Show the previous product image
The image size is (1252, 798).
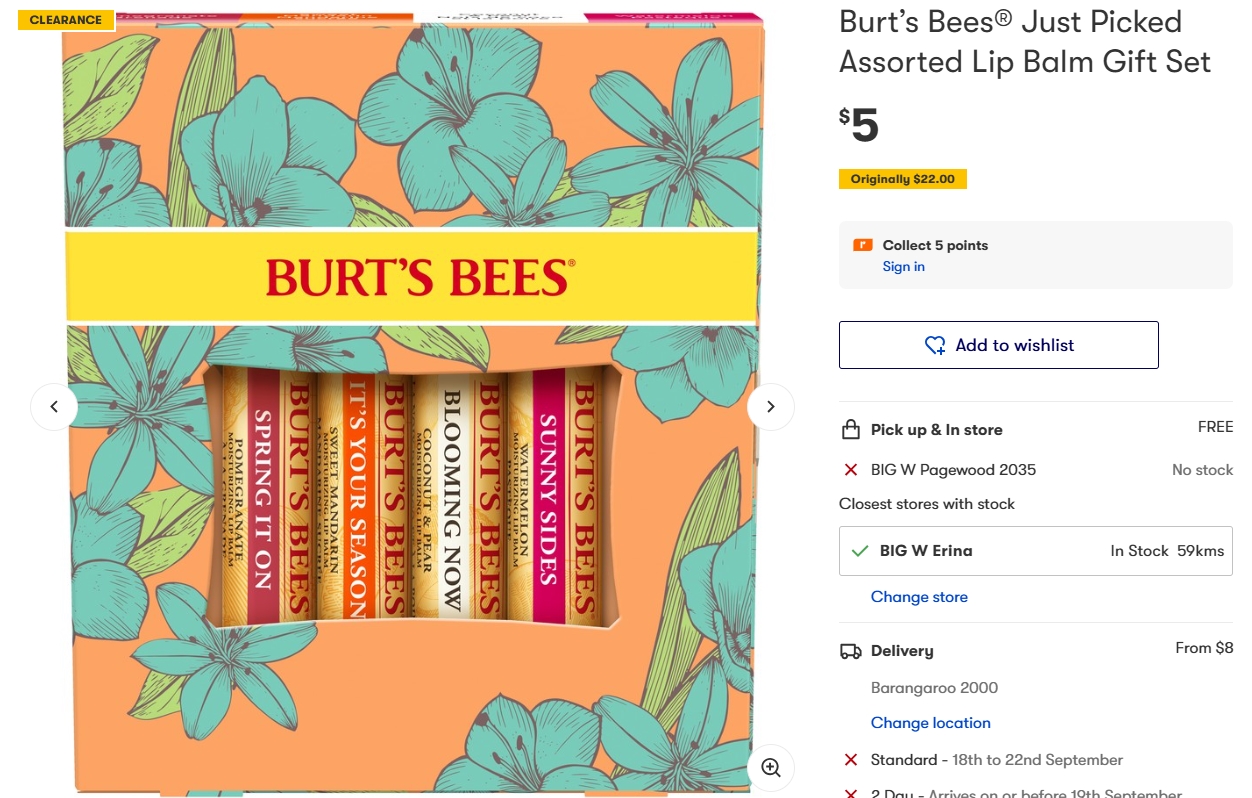[x=54, y=407]
